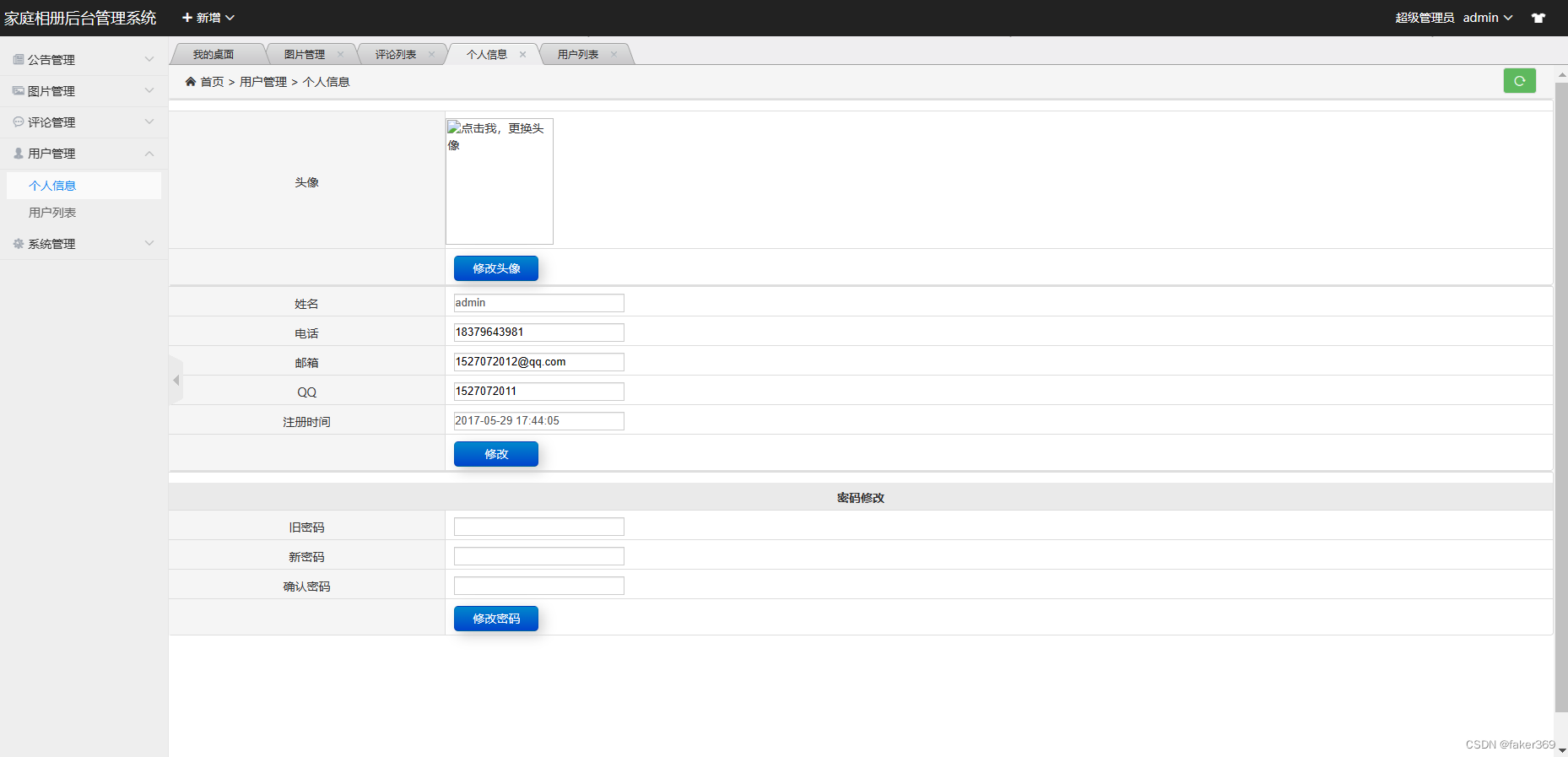Open the skin-change shirt icon
The height and width of the screenshot is (757, 1568).
point(1538,18)
